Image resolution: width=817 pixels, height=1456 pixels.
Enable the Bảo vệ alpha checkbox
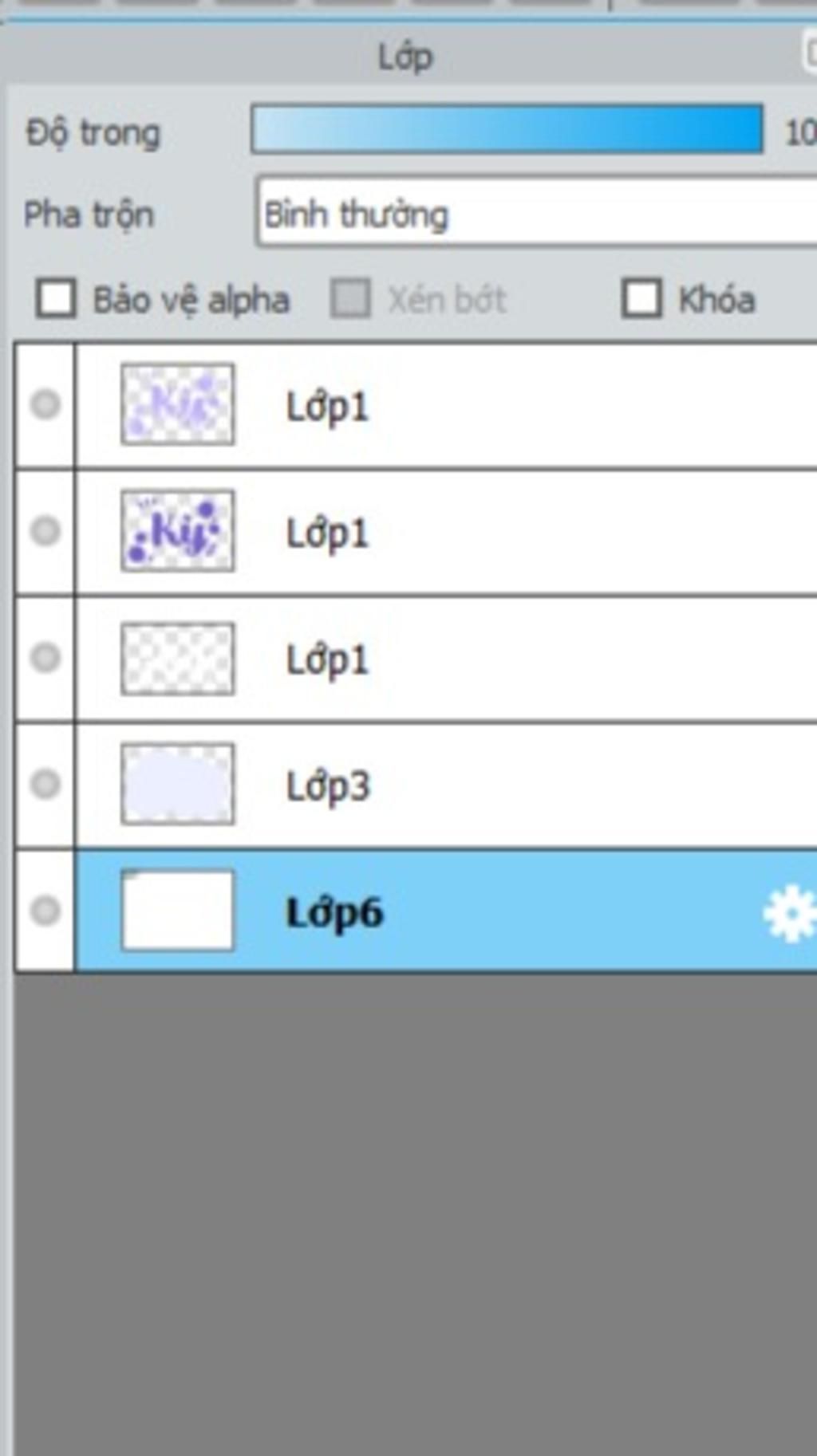56,298
